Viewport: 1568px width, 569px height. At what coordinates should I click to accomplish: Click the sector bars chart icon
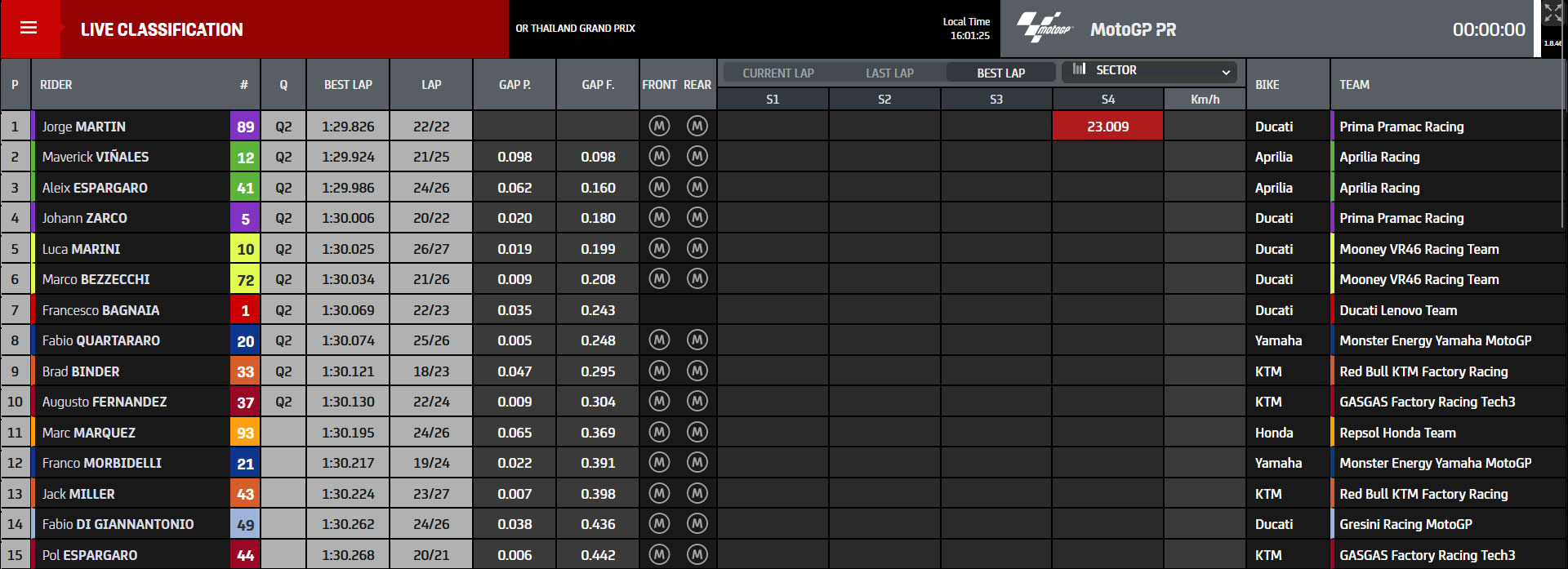[1079, 69]
